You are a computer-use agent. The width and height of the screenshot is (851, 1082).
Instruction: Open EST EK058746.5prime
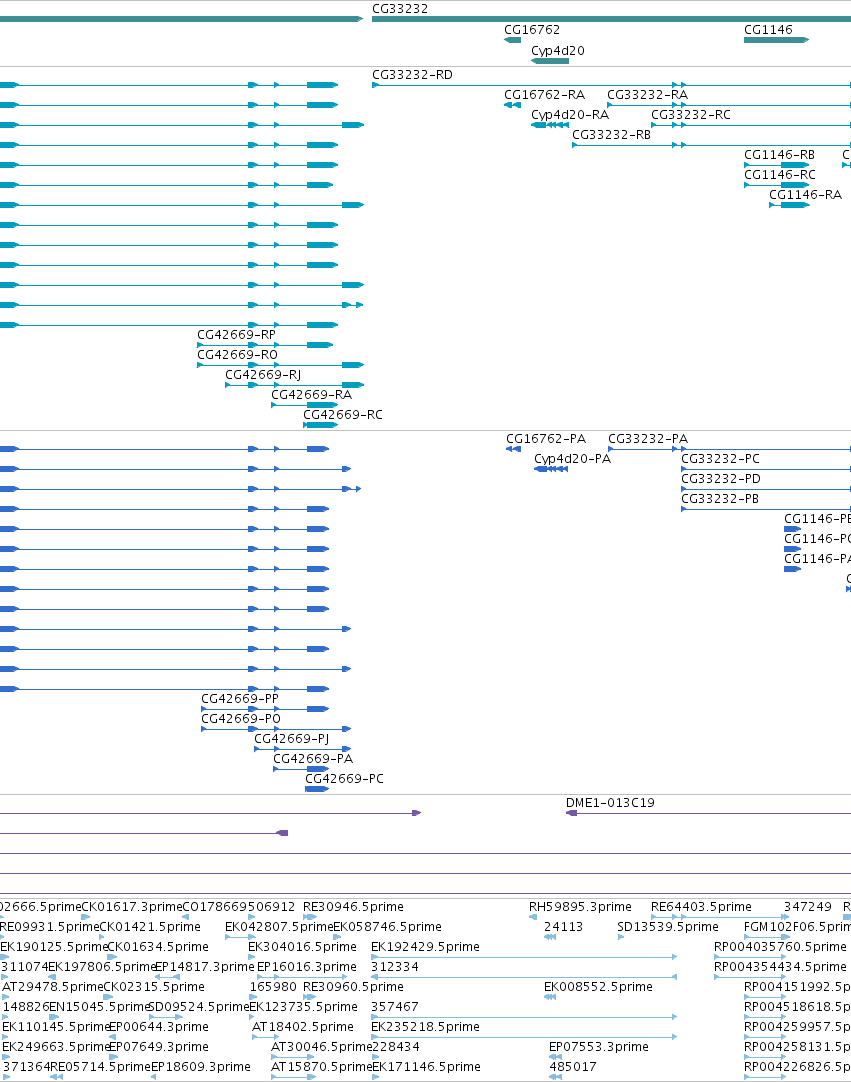click(x=387, y=927)
